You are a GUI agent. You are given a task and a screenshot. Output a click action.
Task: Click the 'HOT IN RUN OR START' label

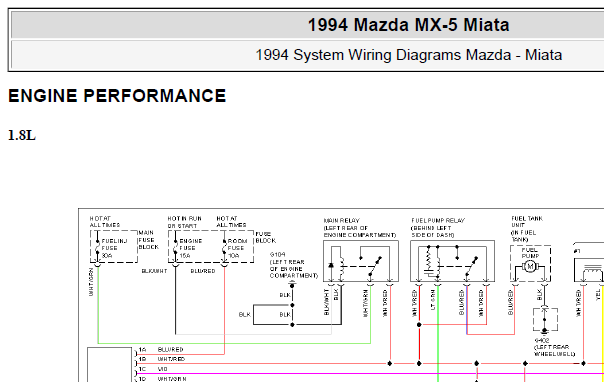pos(185,222)
